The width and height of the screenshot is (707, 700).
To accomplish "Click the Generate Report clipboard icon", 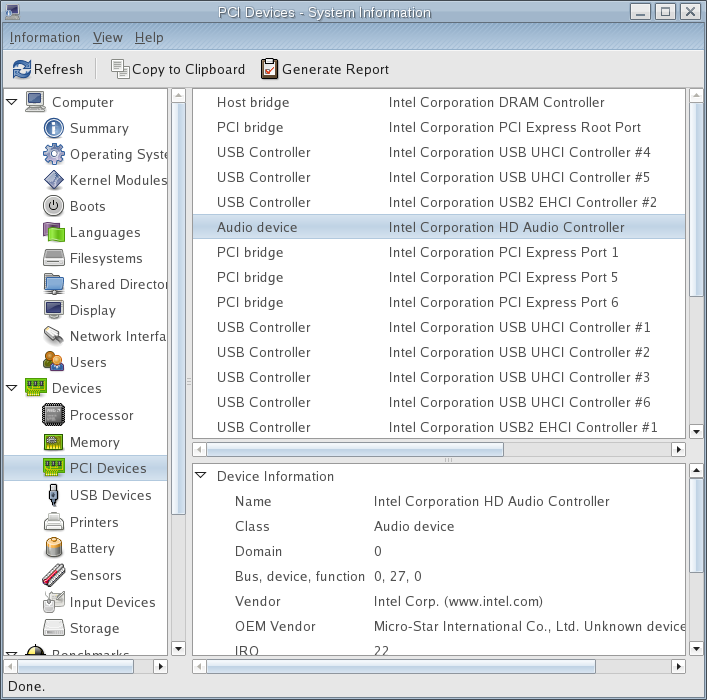I will (x=270, y=69).
